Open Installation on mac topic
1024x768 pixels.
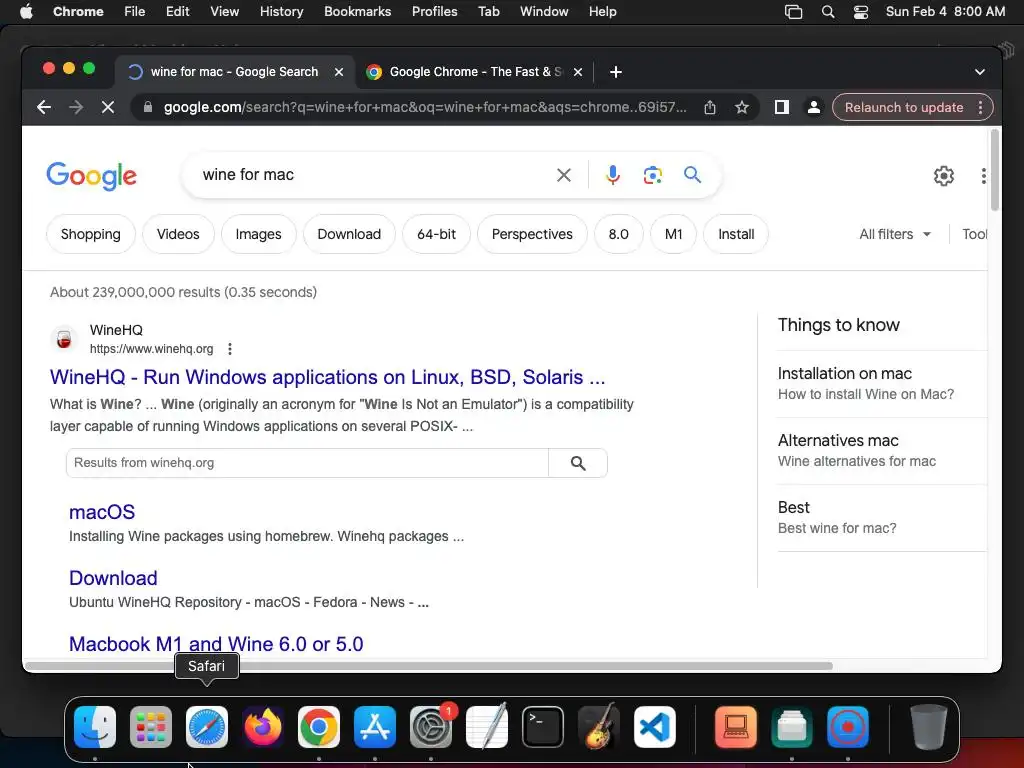pyautogui.click(x=882, y=383)
